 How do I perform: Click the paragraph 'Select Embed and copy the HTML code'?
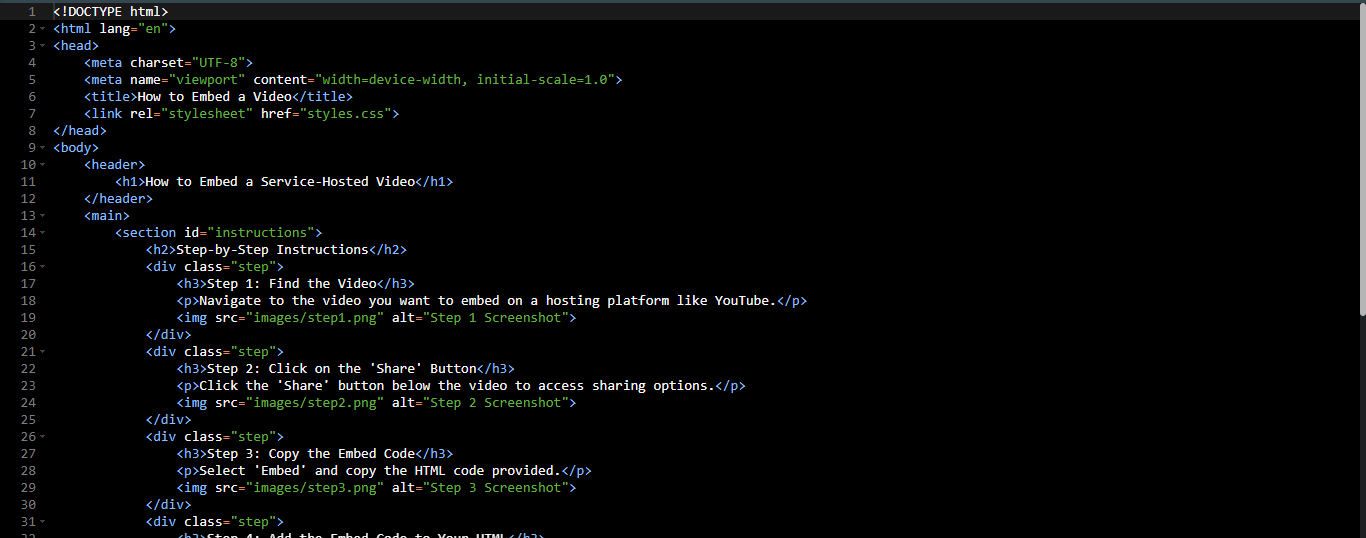tap(380, 471)
